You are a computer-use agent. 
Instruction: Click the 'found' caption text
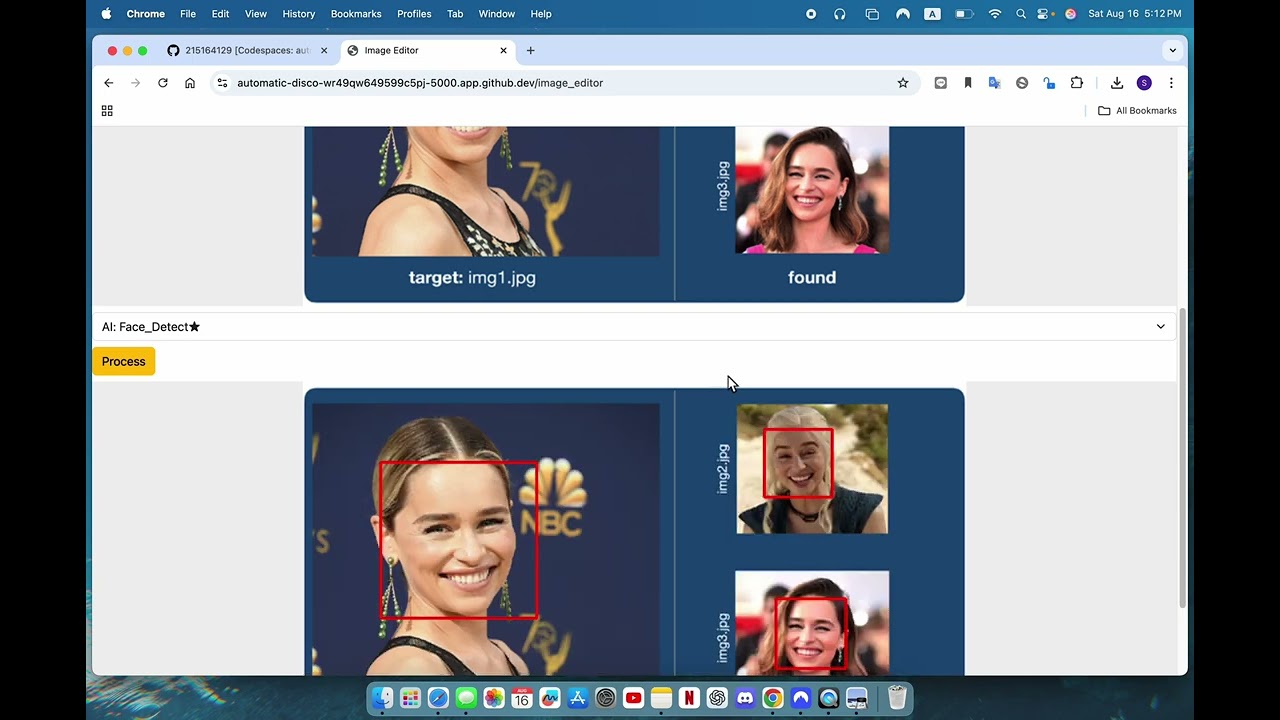(x=812, y=277)
